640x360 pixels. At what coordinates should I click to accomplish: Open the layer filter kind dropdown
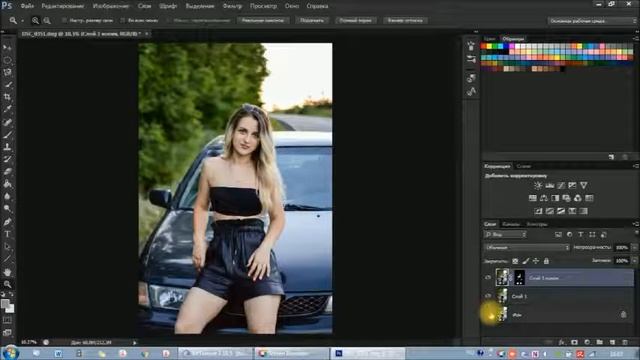[x=505, y=235]
